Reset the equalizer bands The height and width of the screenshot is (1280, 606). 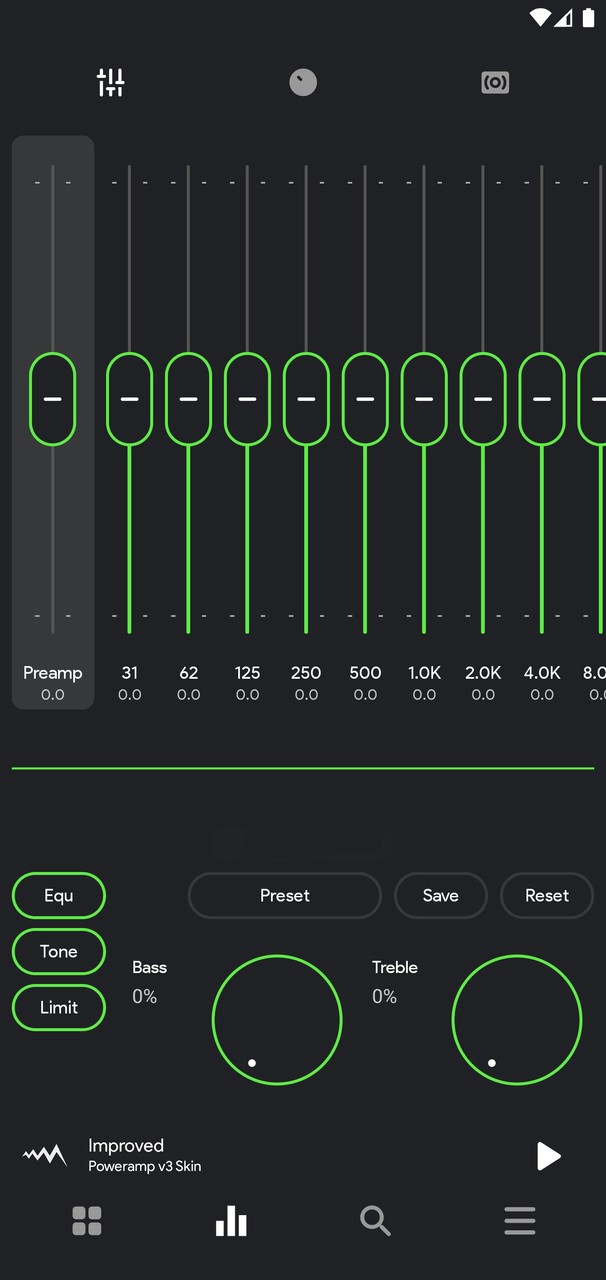[x=547, y=895]
